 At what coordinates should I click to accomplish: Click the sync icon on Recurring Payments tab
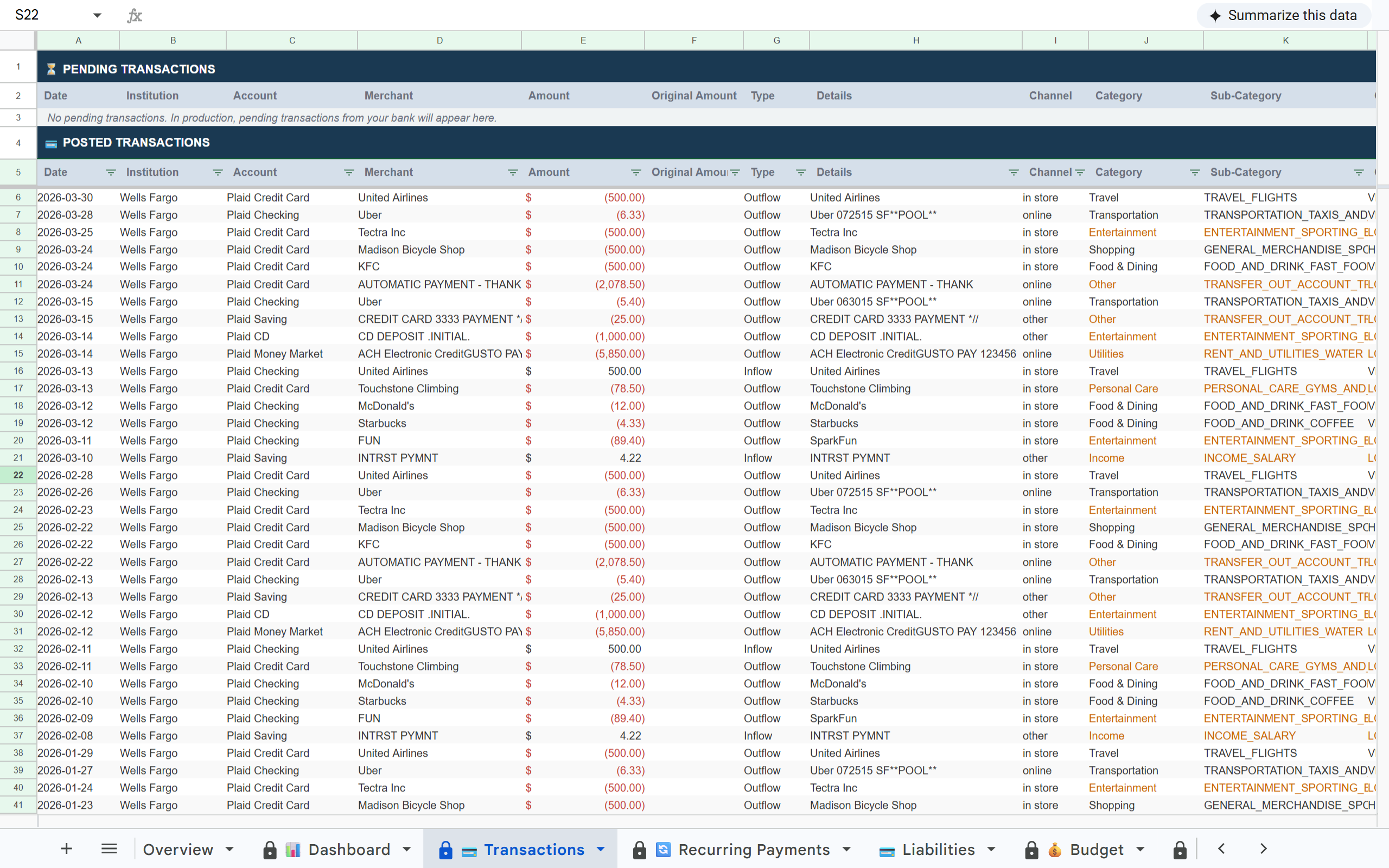coord(664,849)
